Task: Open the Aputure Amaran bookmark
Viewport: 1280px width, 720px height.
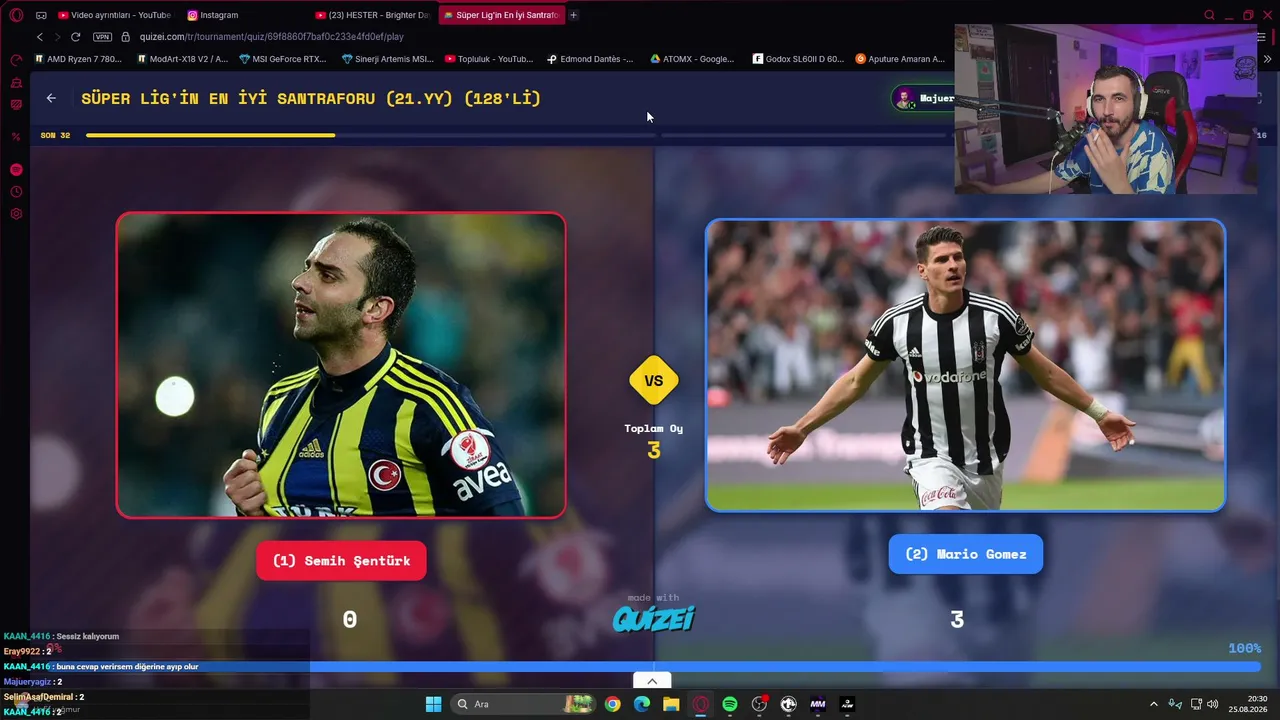Action: tap(900, 59)
